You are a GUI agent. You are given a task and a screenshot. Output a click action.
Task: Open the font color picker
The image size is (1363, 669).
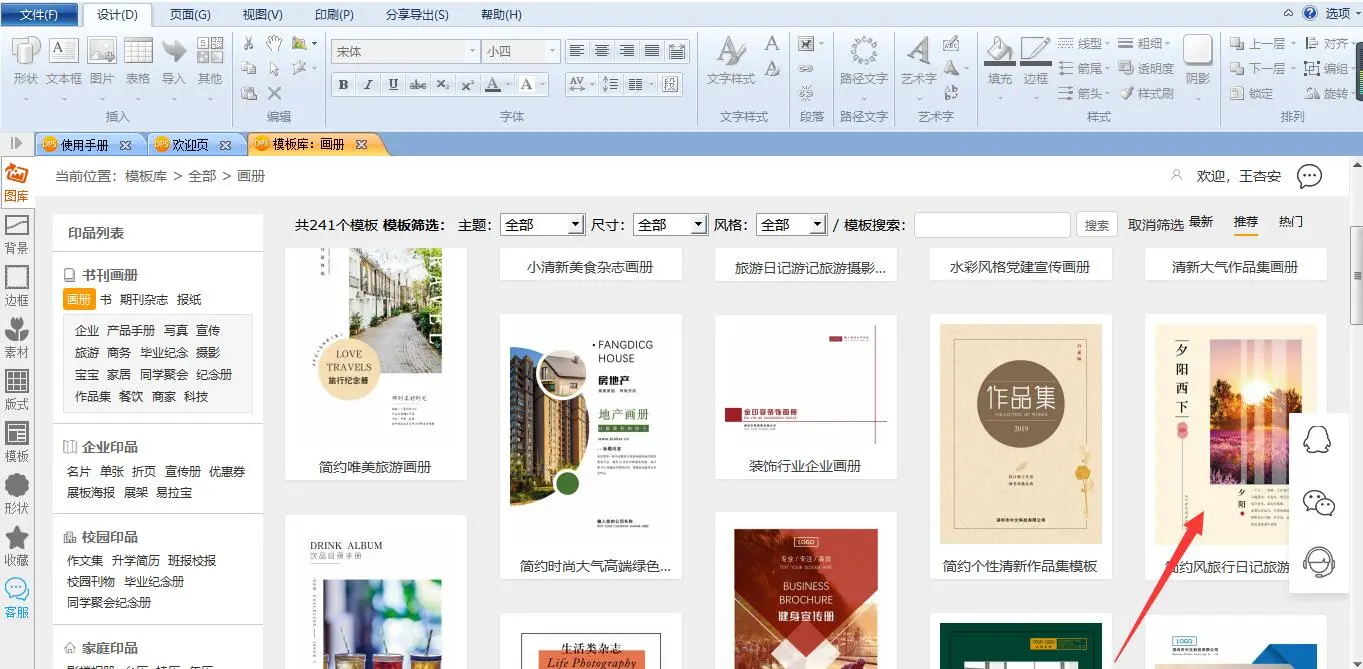point(492,85)
